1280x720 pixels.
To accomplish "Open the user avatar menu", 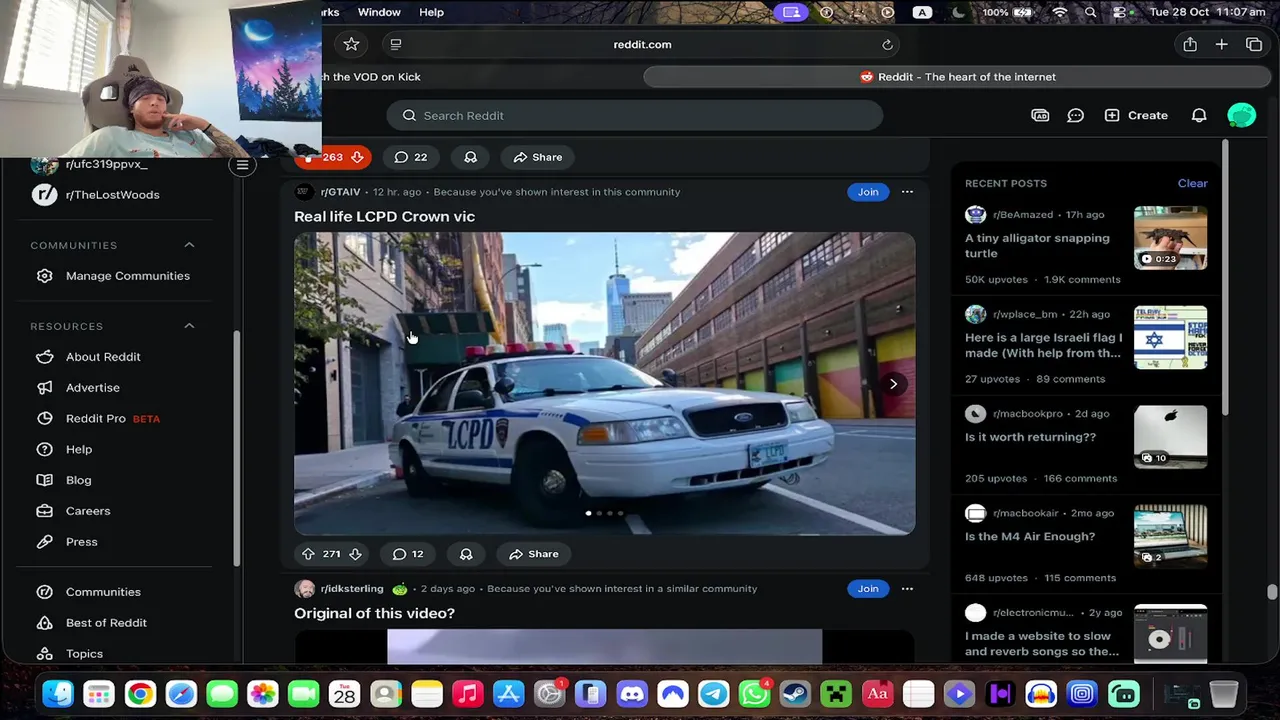I will 1241,116.
